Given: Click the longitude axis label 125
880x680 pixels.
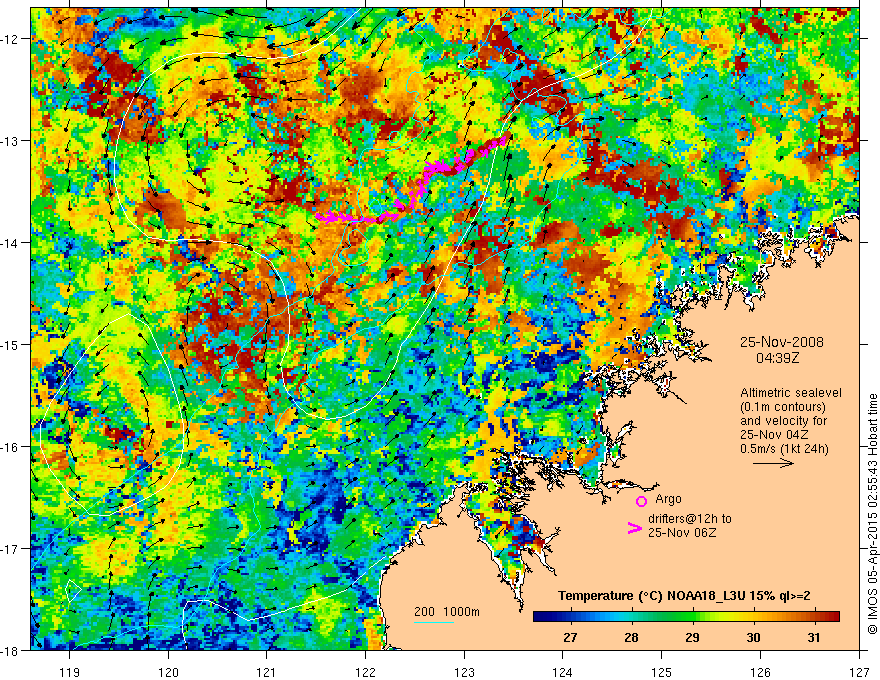Looking at the screenshot, I should tap(662, 672).
